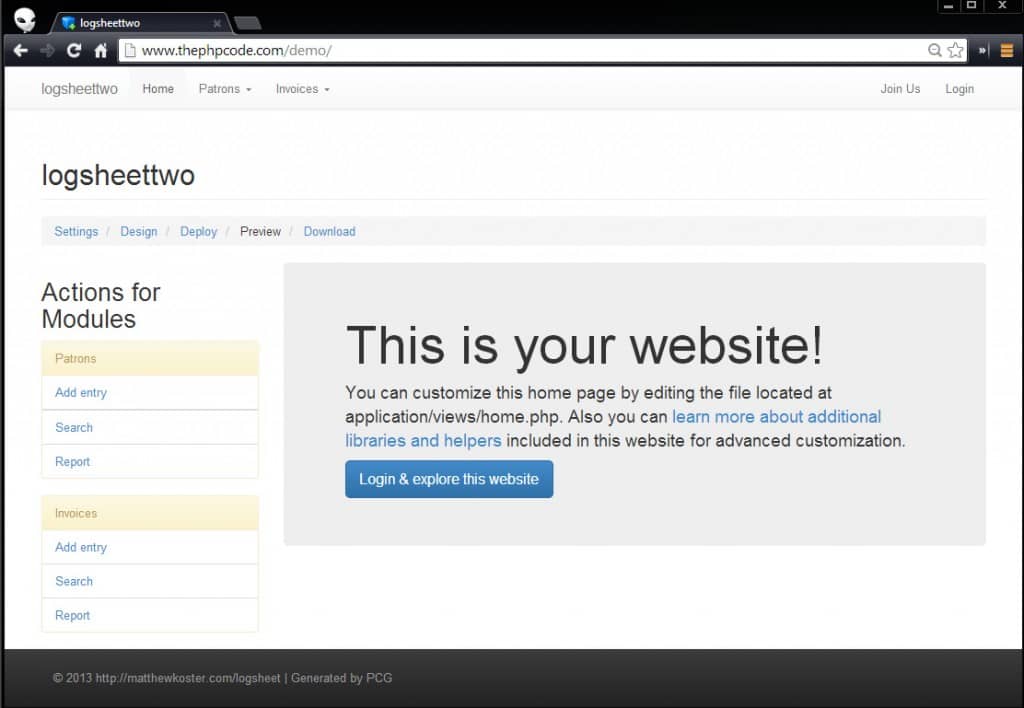The height and width of the screenshot is (708, 1024).
Task: Click the Login & explore this website button
Action: [449, 479]
